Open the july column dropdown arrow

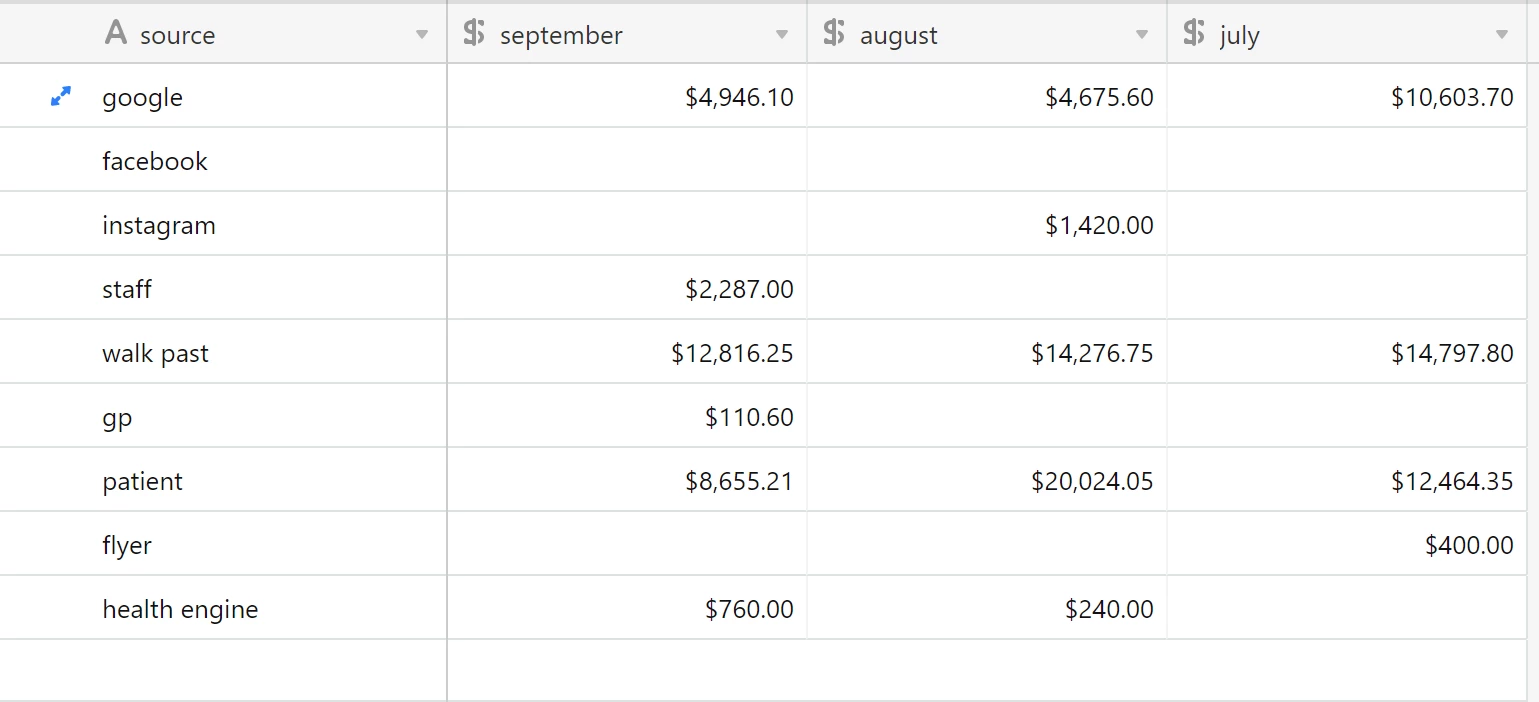[x=1501, y=36]
